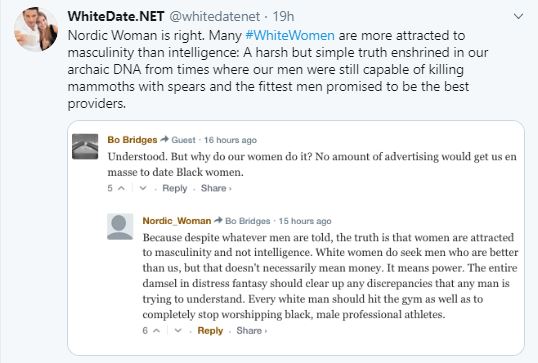This screenshot has height=363, width=538.
Task: Open the Nordic_Woman username link
Action: point(177,221)
